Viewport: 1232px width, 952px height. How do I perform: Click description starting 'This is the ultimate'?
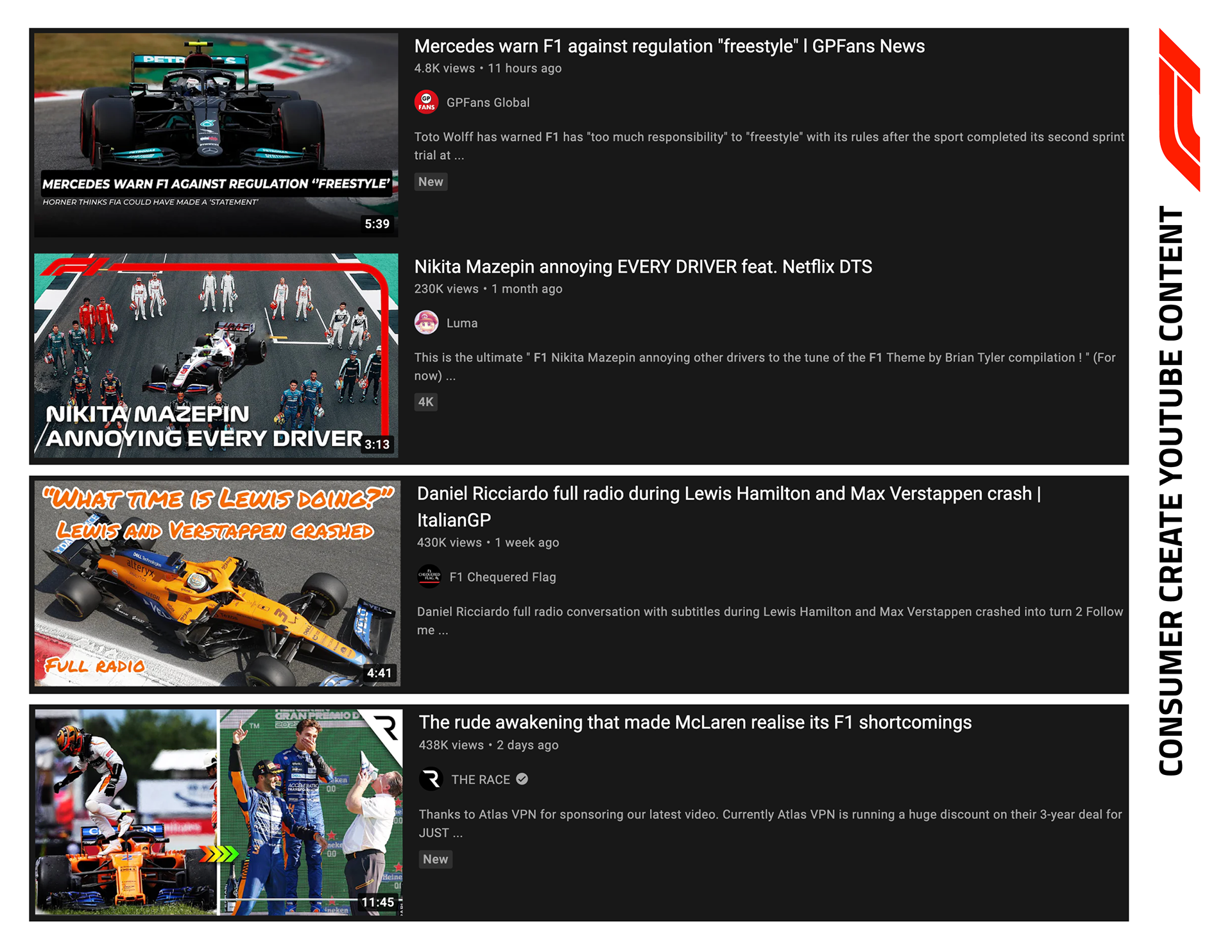tap(765, 367)
